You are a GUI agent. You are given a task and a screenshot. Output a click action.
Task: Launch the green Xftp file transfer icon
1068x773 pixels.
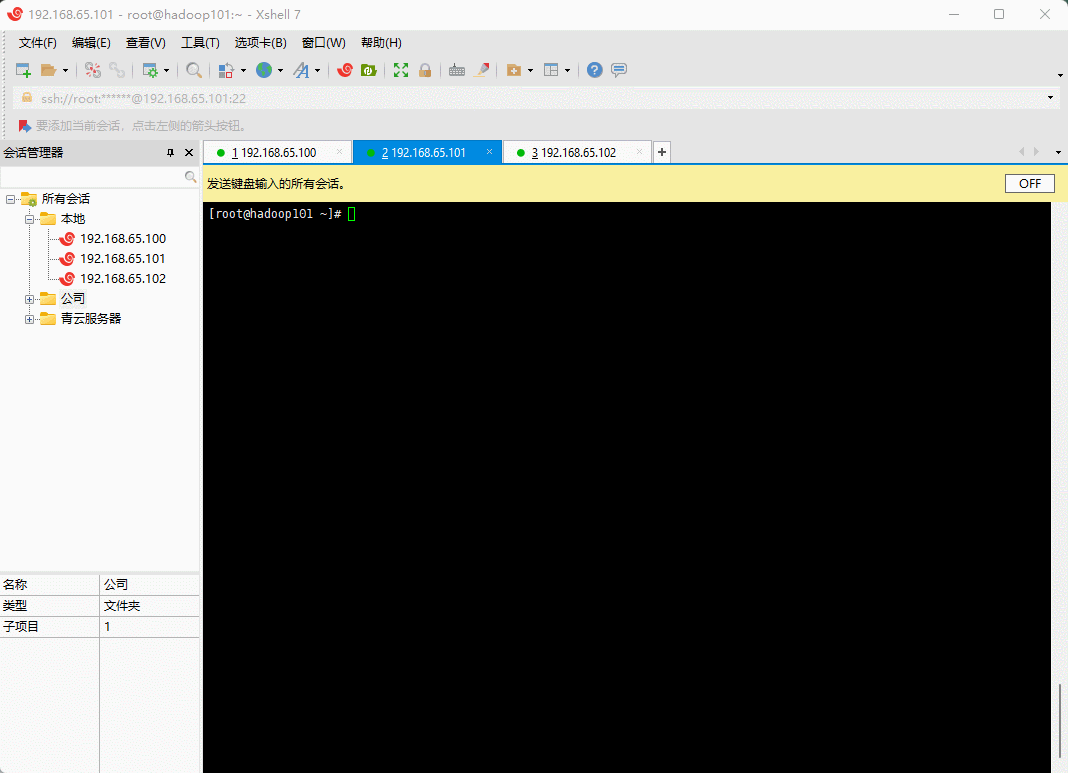[x=368, y=70]
